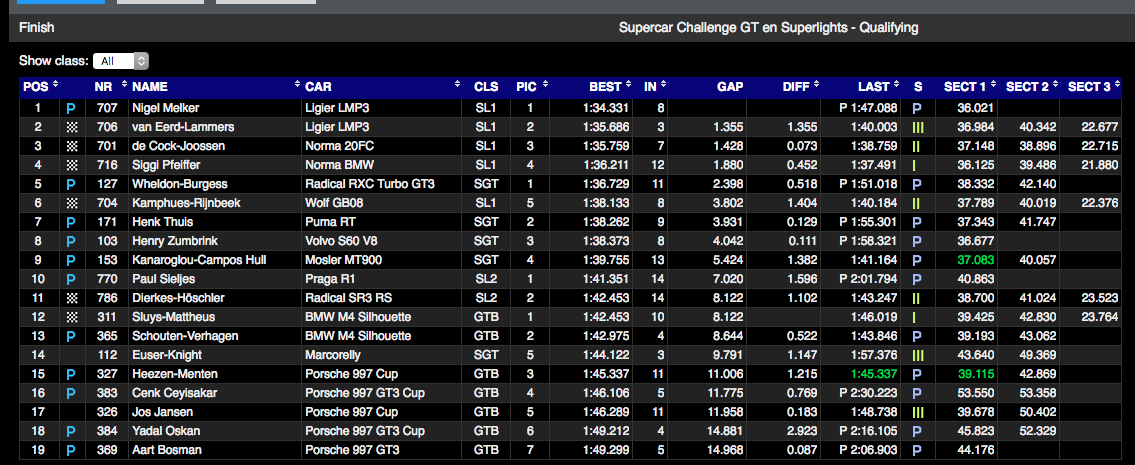Image resolution: width=1135 pixels, height=465 pixels.
Task: Click pit icon for Nigel Melker
Action: click(71, 108)
